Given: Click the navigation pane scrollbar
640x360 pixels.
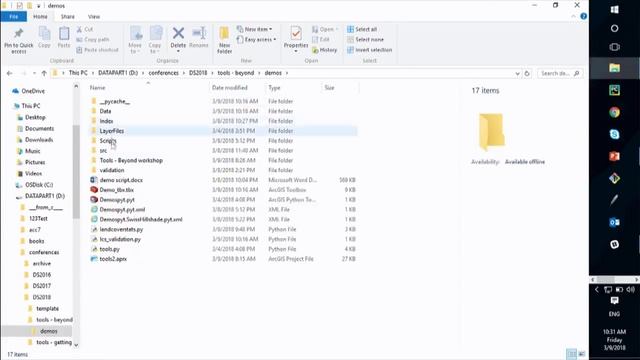Looking at the screenshot, I should click(x=76, y=171).
